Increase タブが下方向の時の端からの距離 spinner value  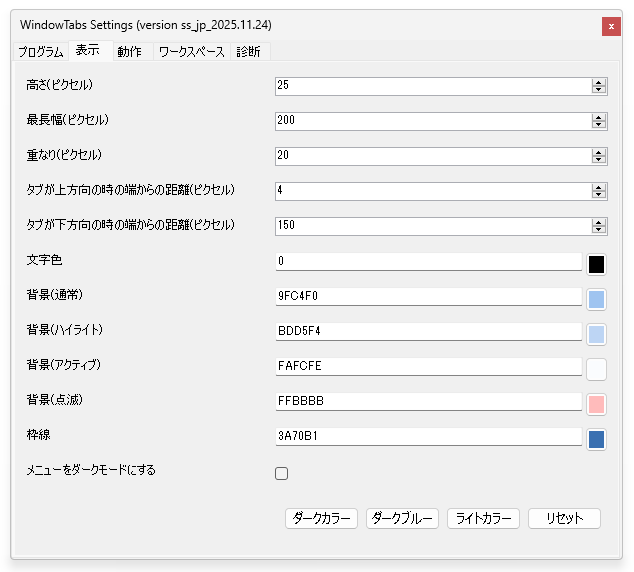point(599,222)
